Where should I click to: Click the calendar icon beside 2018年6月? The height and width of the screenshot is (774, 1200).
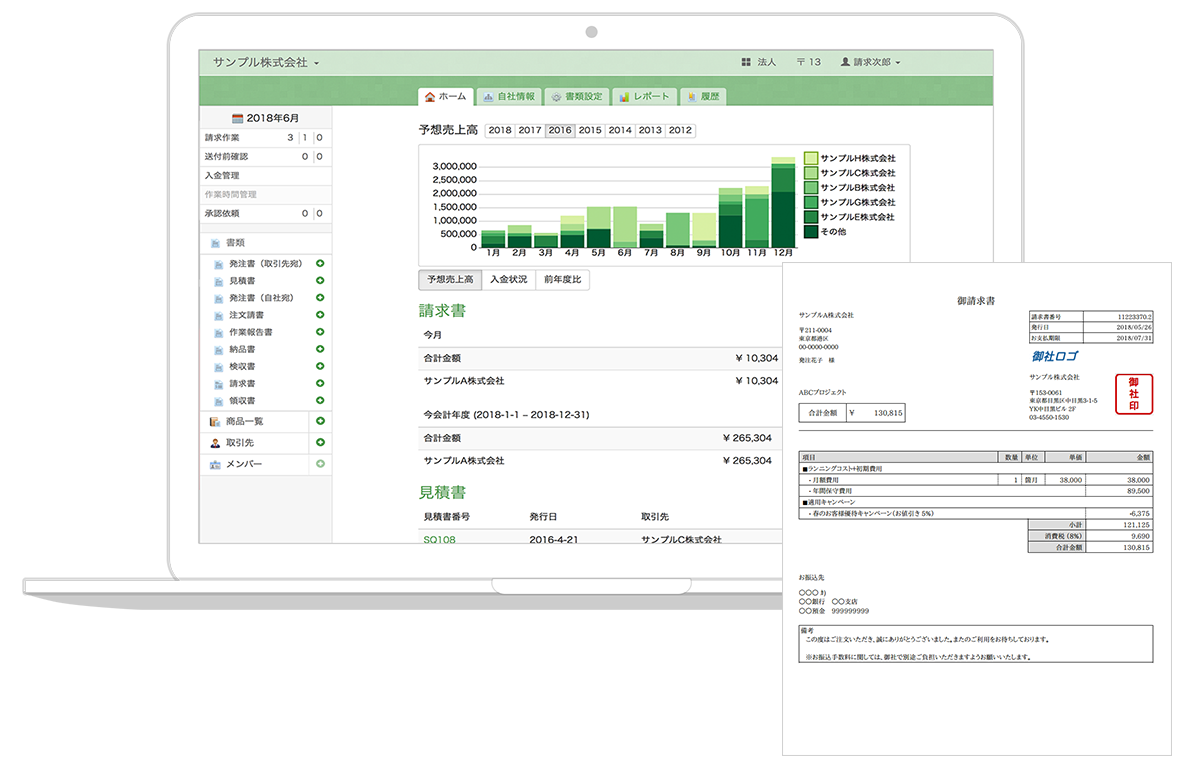238,118
